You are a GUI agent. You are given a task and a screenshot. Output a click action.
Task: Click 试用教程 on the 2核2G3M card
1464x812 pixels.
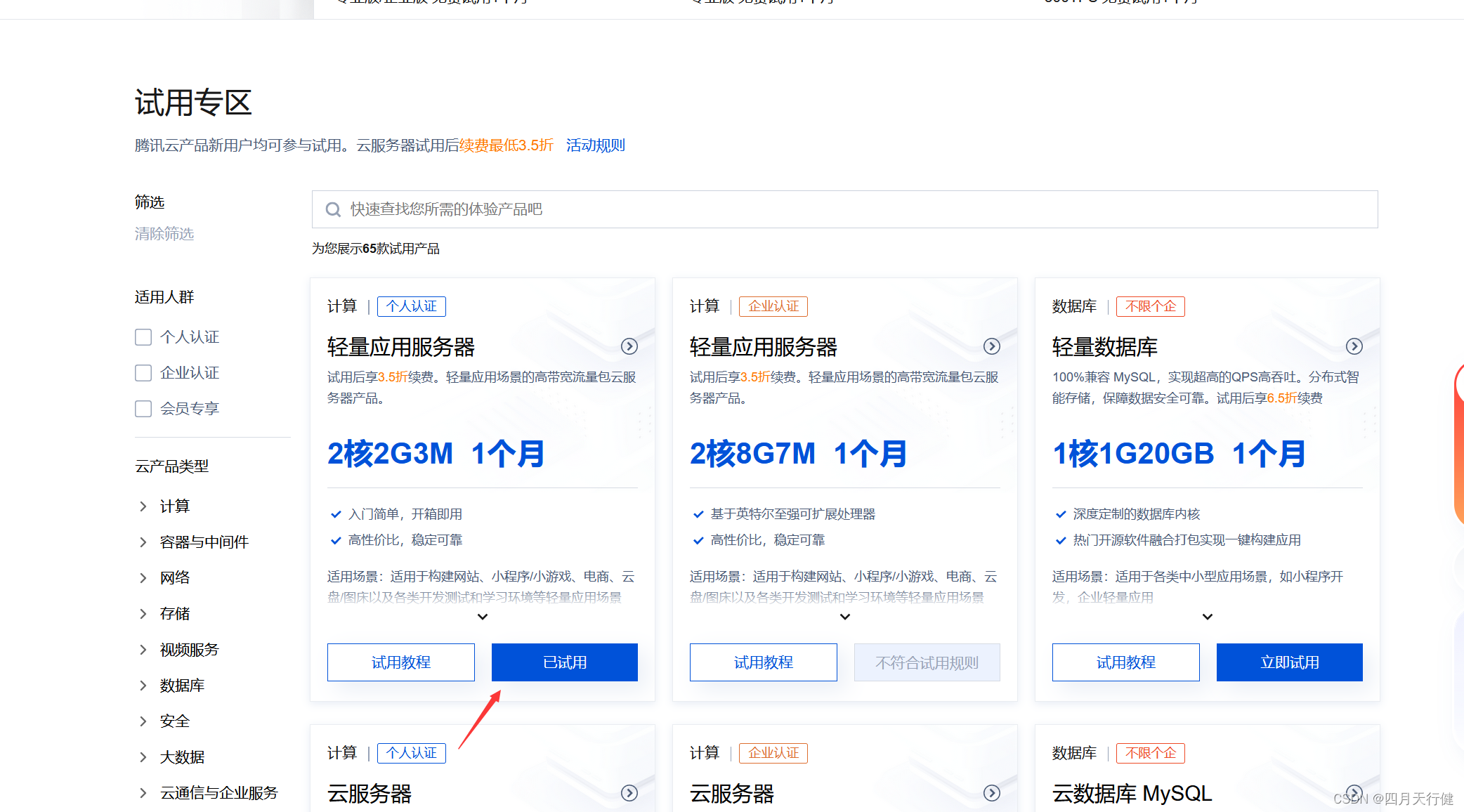tap(401, 662)
